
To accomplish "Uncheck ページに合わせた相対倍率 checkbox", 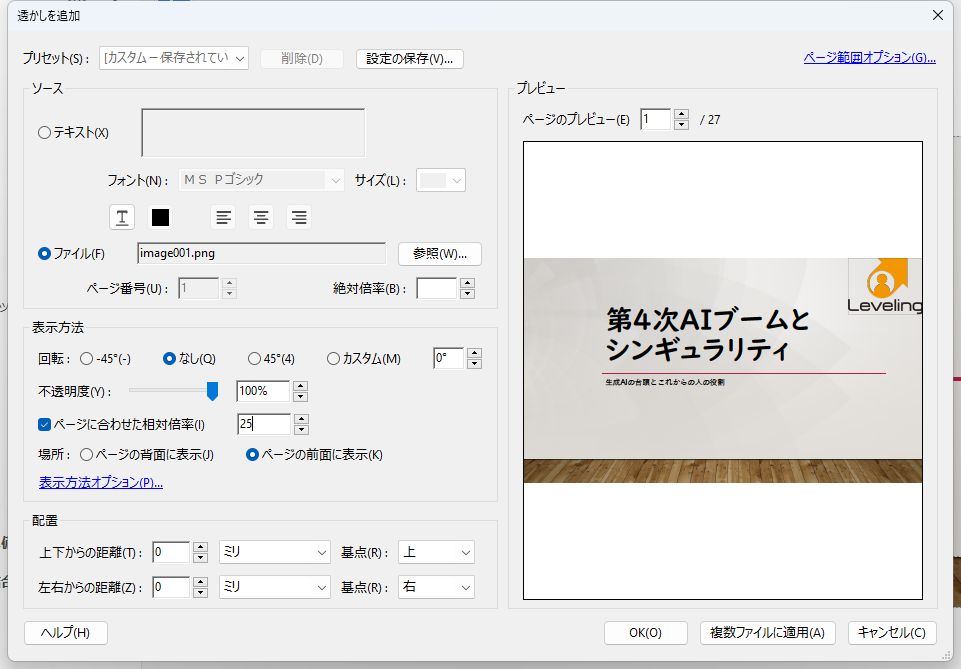I will point(43,423).
